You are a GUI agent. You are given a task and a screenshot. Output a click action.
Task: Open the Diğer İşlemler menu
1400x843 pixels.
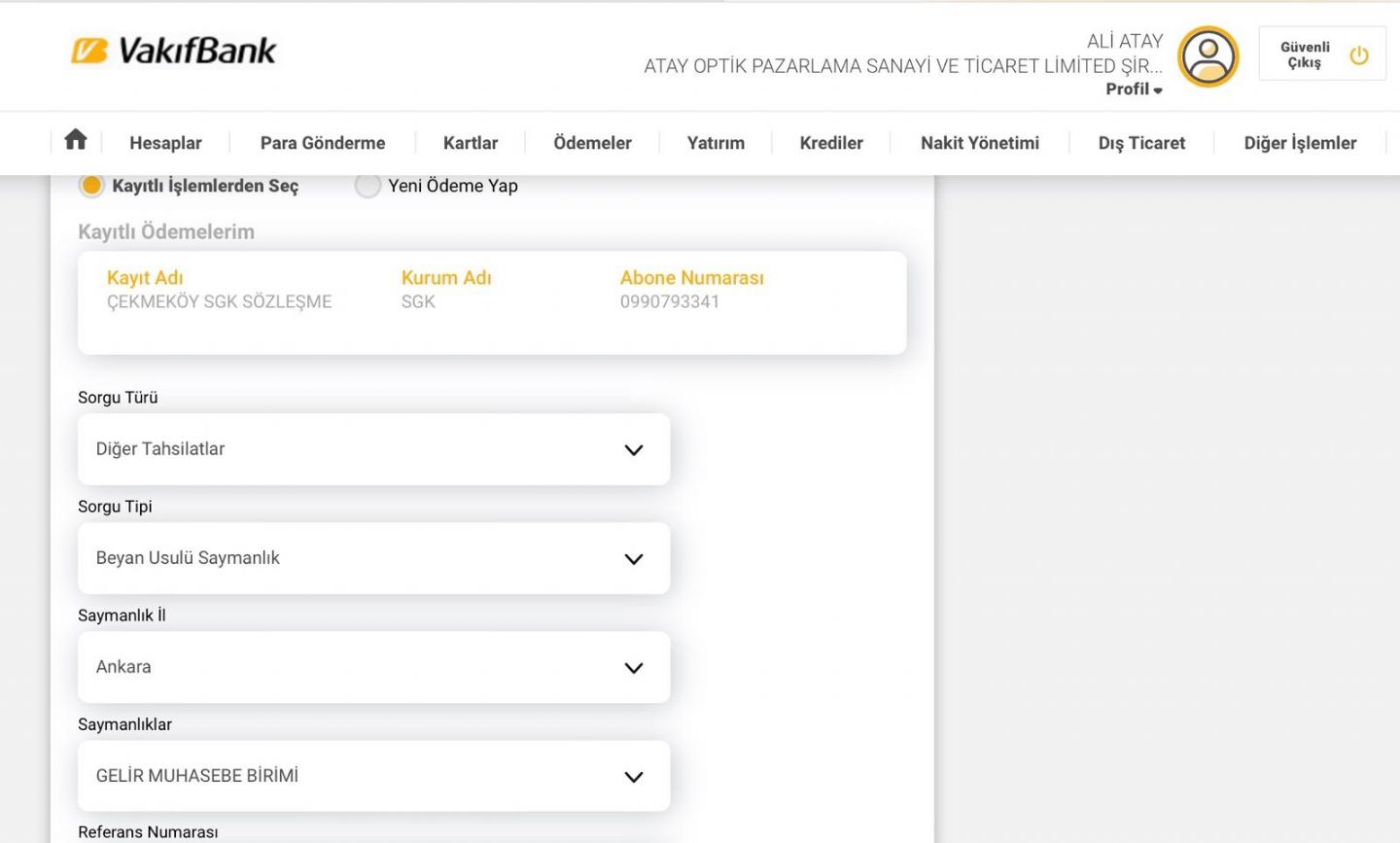point(1300,143)
